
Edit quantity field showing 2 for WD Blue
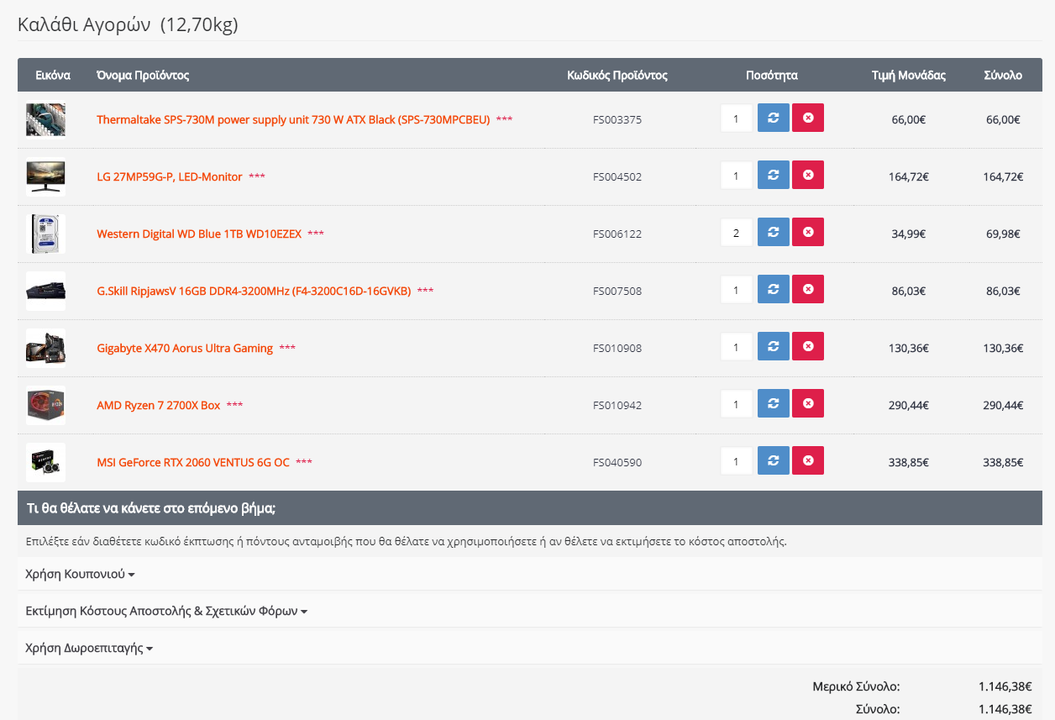coord(736,233)
